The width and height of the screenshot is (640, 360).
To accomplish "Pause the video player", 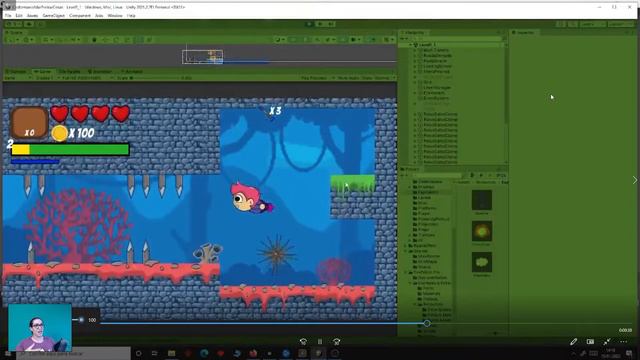I will pyautogui.click(x=320, y=342).
